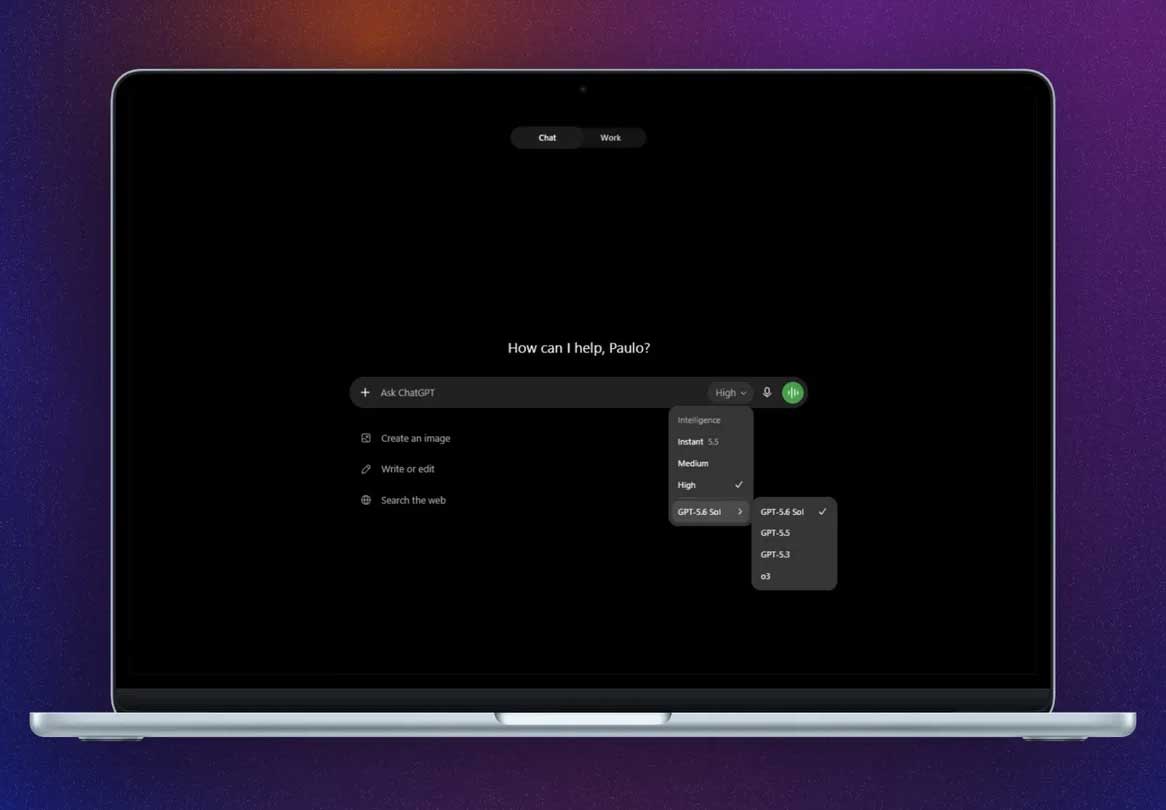
Task: Select Instant 5.5 intelligence option
Action: point(710,442)
